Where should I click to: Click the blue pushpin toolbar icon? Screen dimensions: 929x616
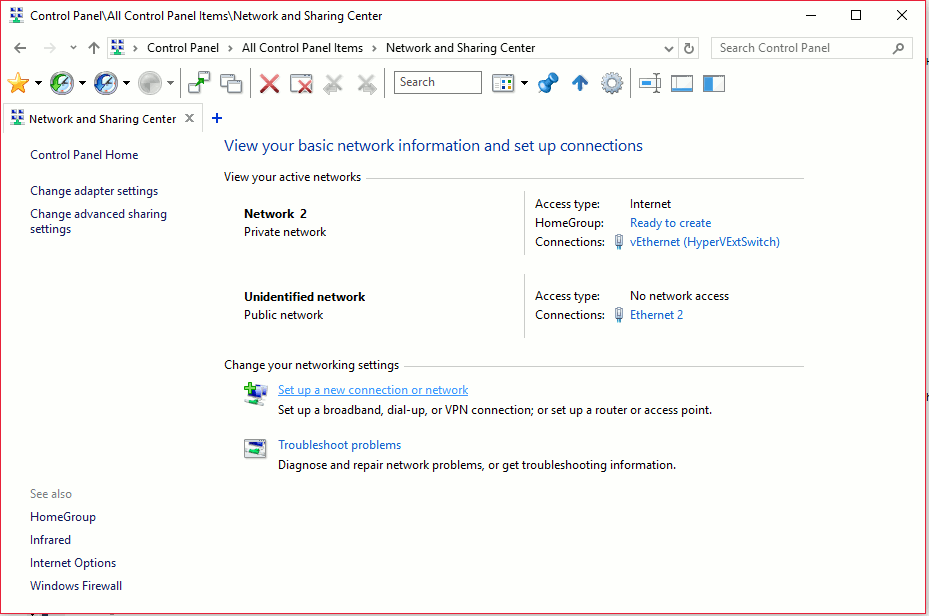[x=547, y=83]
